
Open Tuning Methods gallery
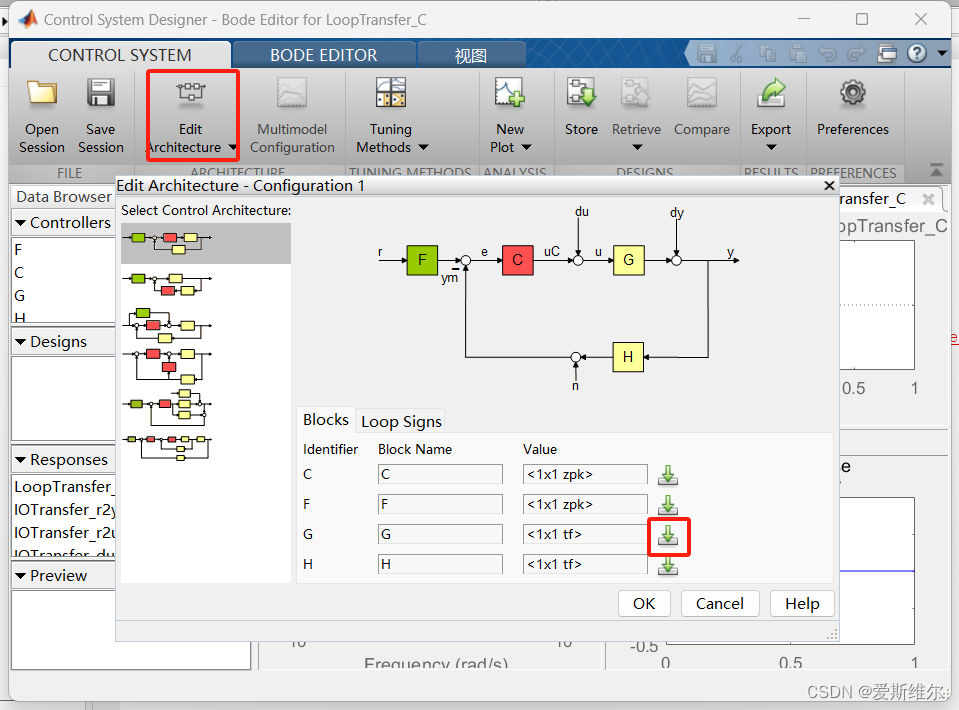tap(391, 116)
